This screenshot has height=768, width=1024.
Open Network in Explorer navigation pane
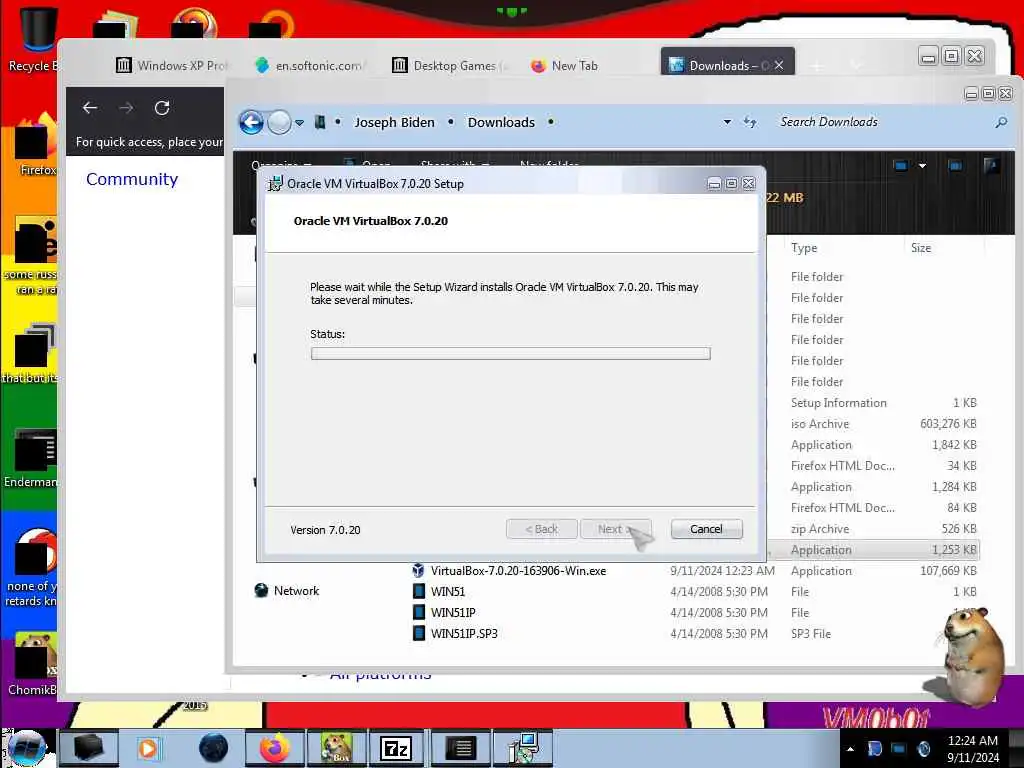(x=287, y=590)
